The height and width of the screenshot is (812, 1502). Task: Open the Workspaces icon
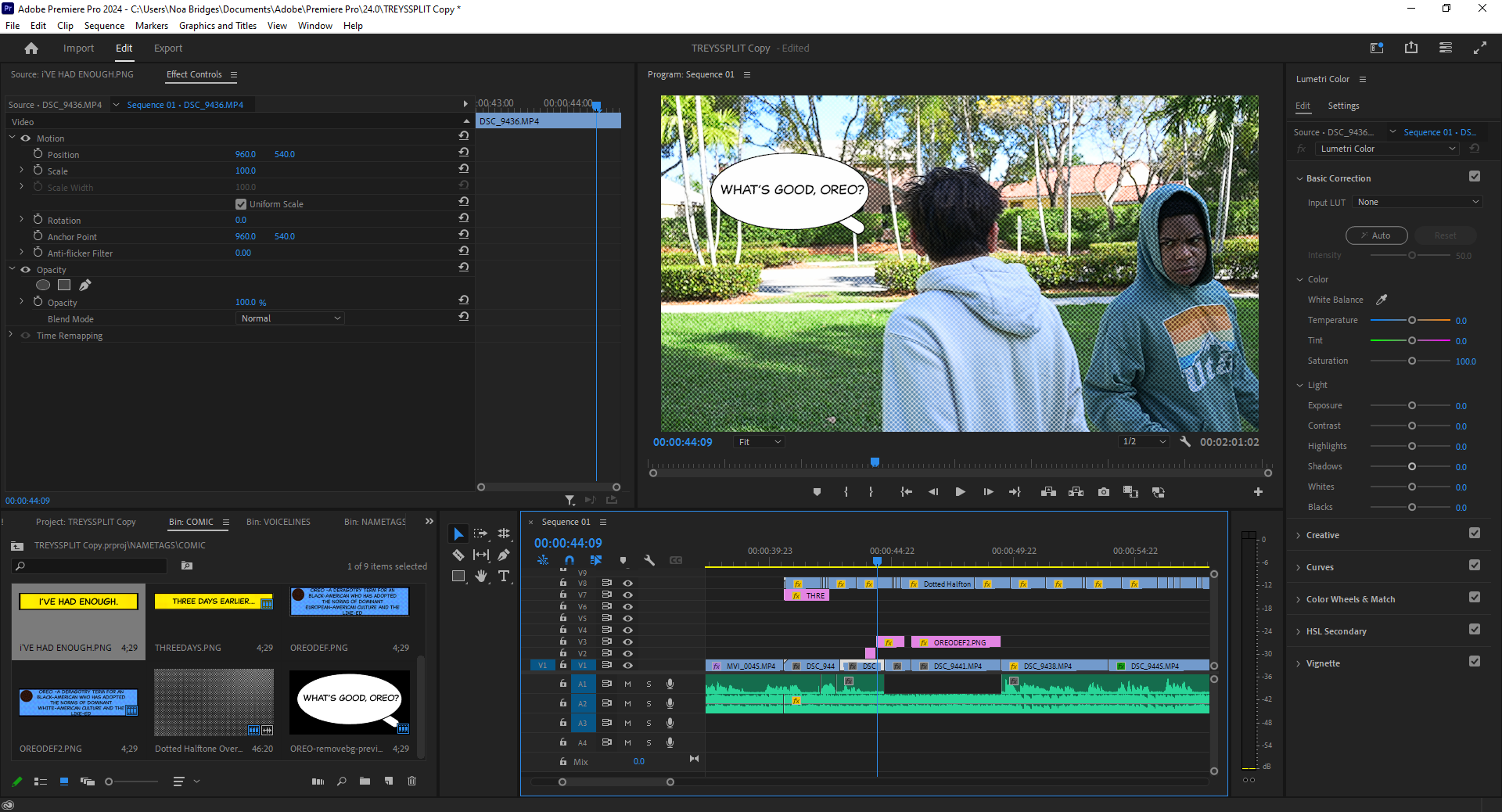point(1446,48)
